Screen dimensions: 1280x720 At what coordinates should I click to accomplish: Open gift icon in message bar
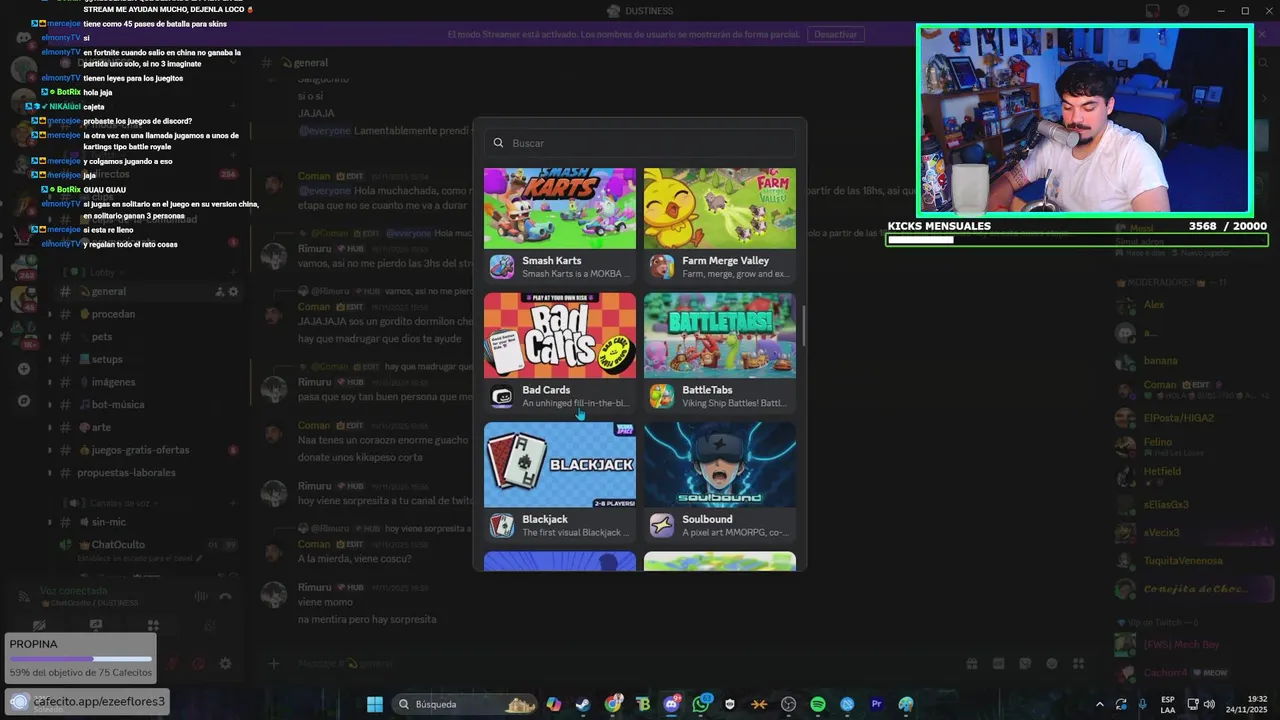[971, 663]
